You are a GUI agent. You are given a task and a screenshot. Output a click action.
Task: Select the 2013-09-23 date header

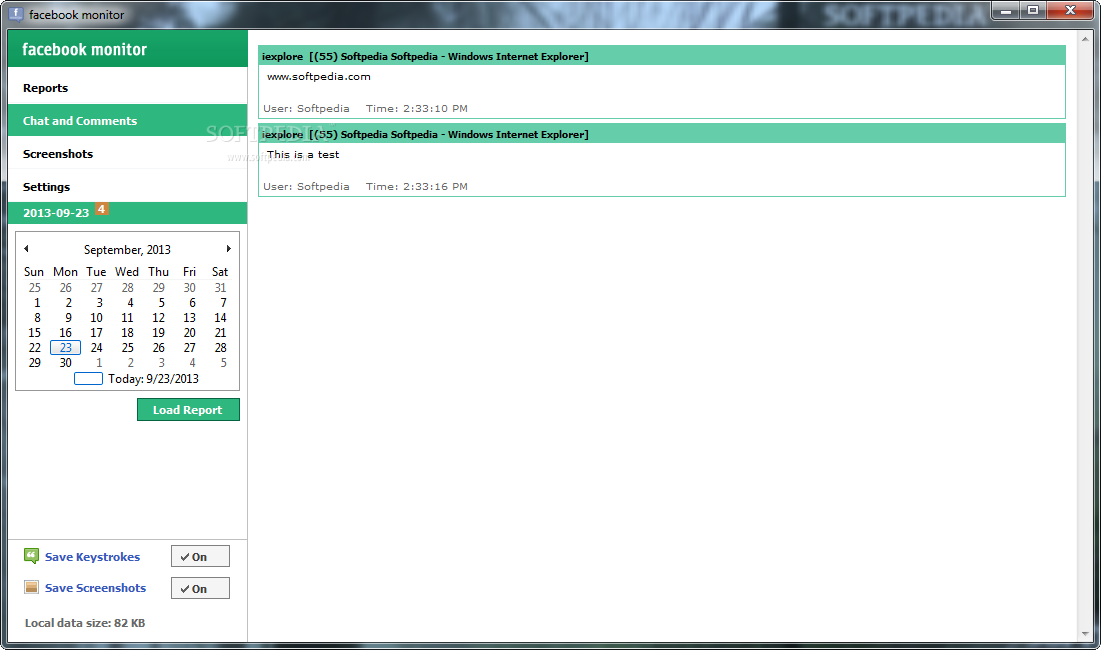[127, 213]
